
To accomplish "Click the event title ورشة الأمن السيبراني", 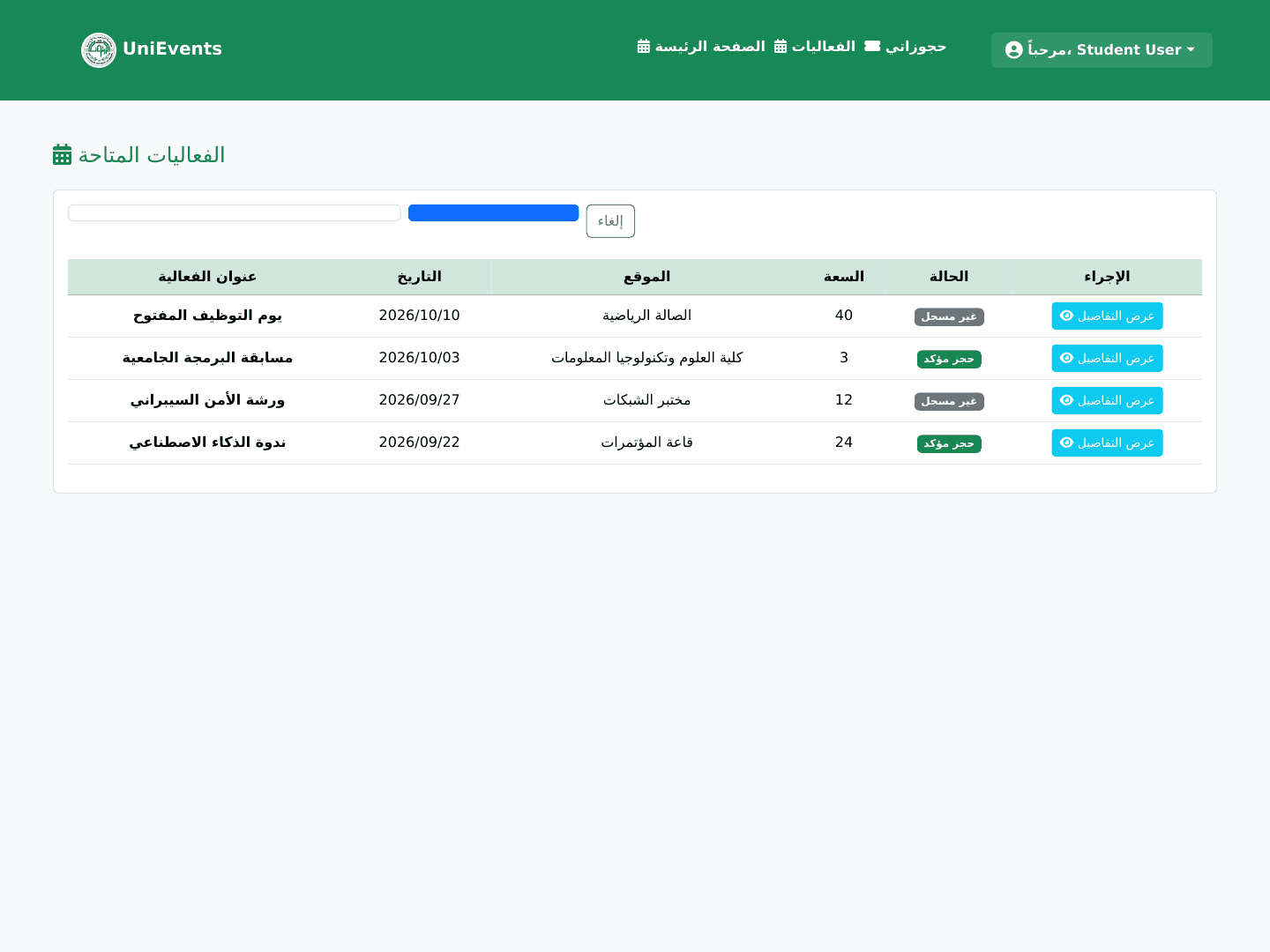I will 207,400.
